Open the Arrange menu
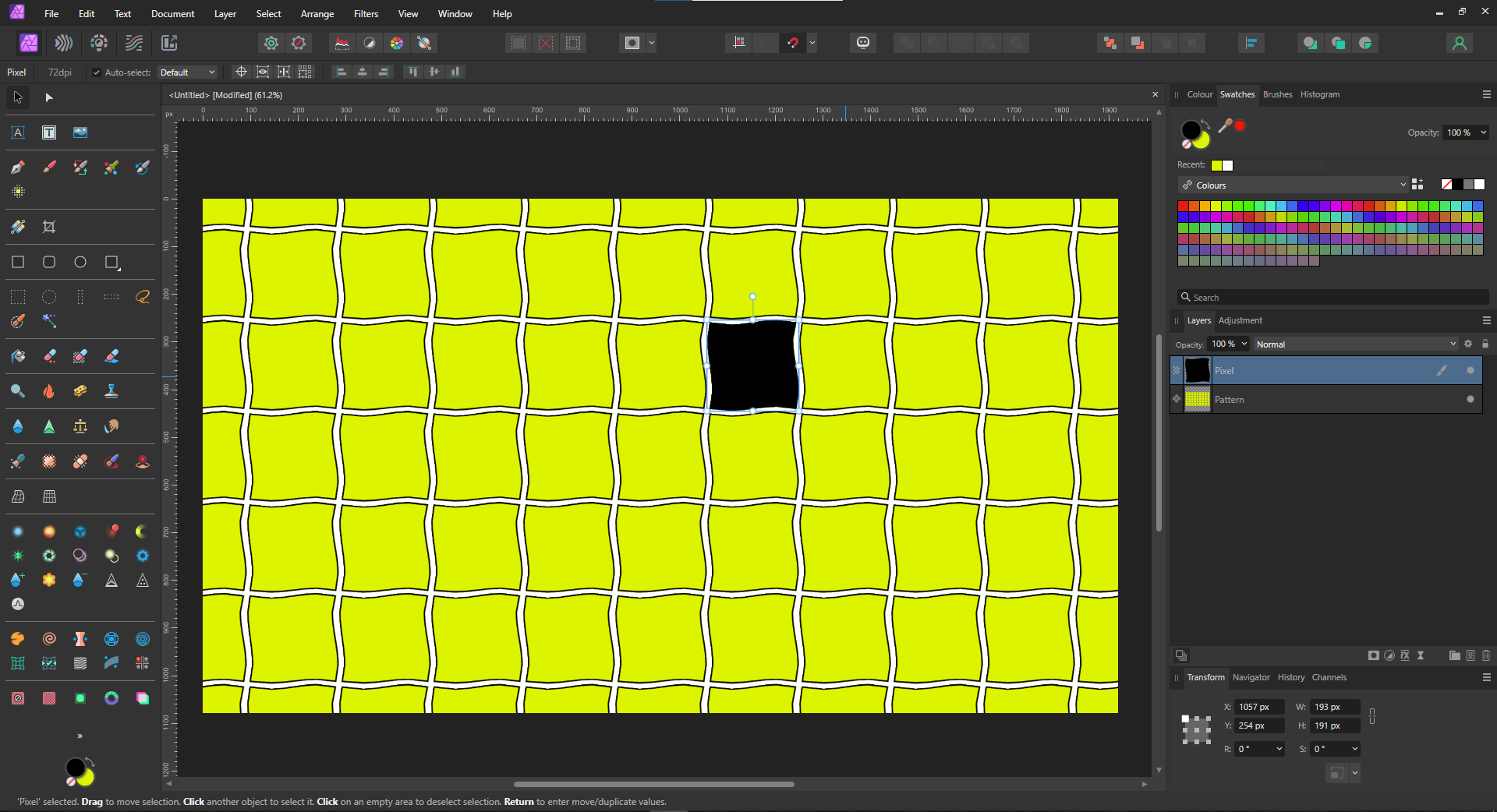1497x812 pixels. [317, 14]
